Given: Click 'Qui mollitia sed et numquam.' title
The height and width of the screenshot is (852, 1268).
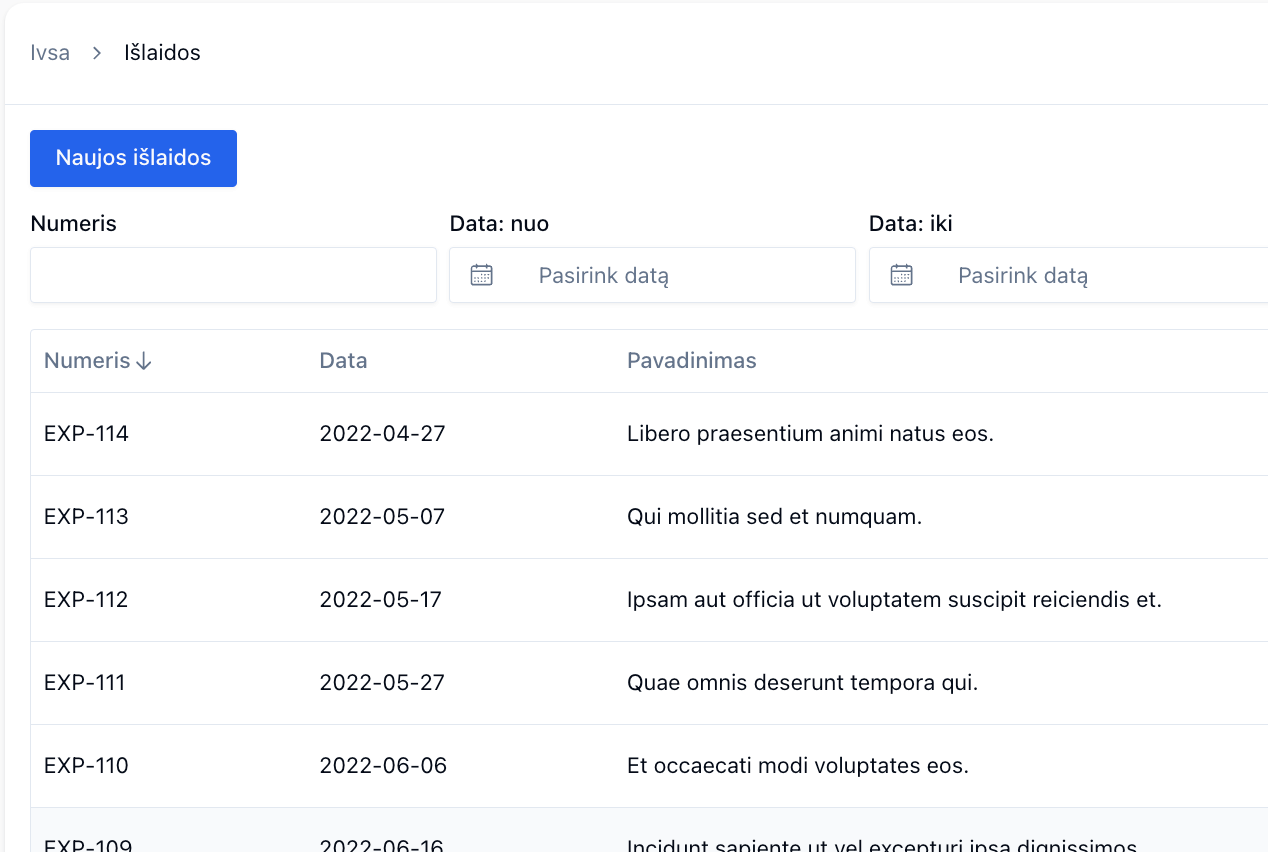Looking at the screenshot, I should point(774,517).
